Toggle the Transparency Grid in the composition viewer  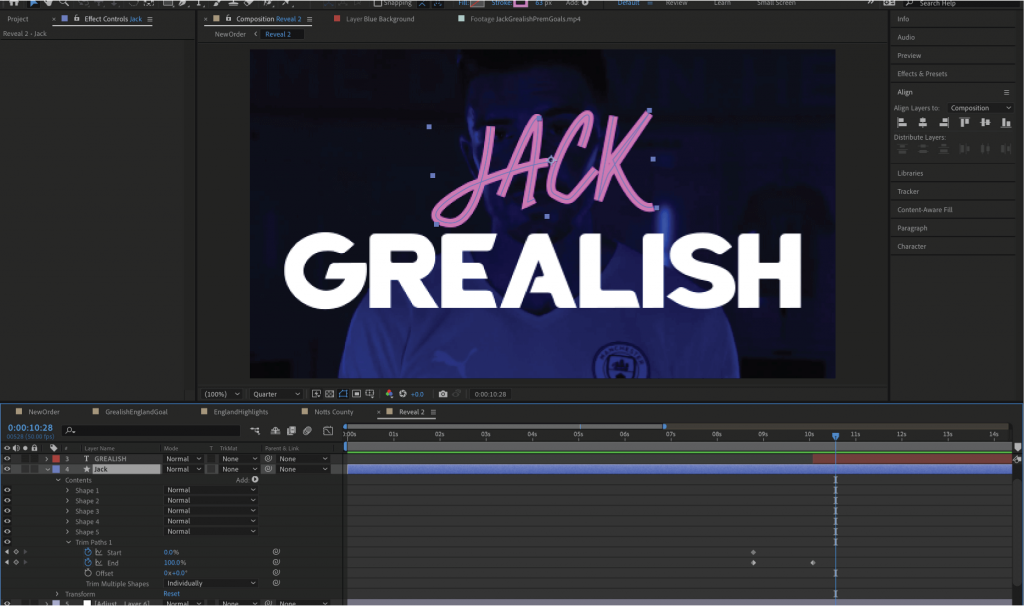pyautogui.click(x=329, y=393)
